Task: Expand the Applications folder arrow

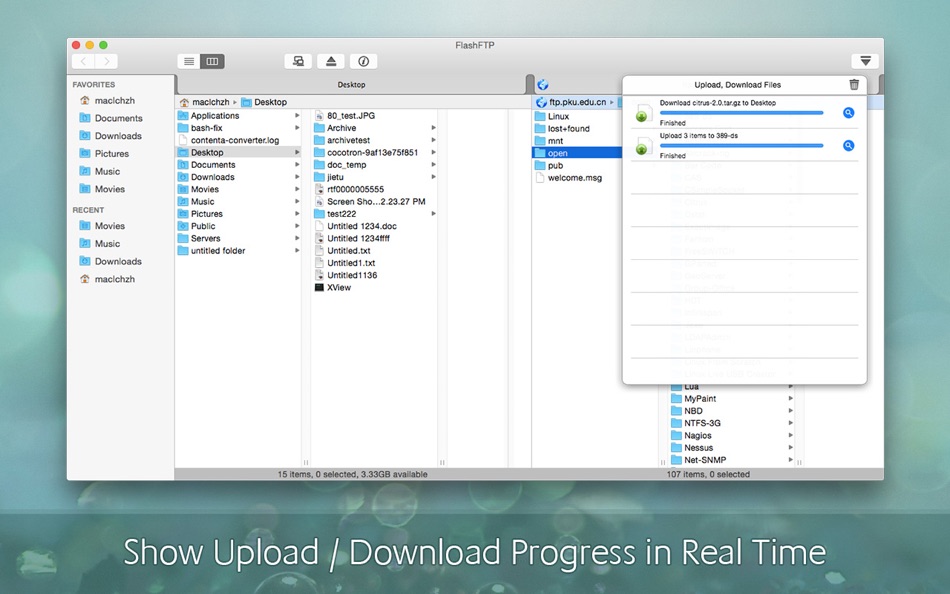Action: [297, 115]
